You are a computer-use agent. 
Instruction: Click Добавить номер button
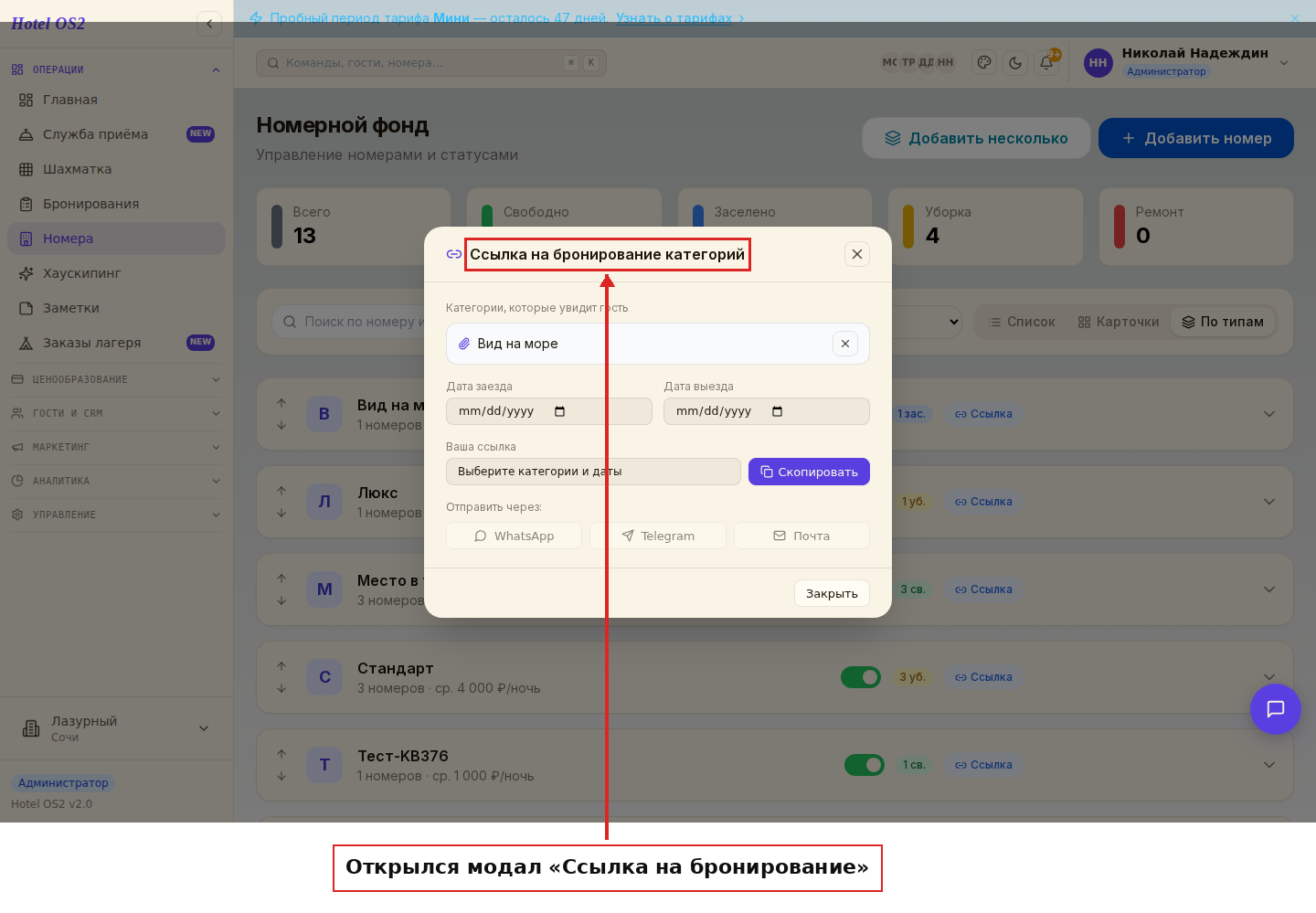1196,138
